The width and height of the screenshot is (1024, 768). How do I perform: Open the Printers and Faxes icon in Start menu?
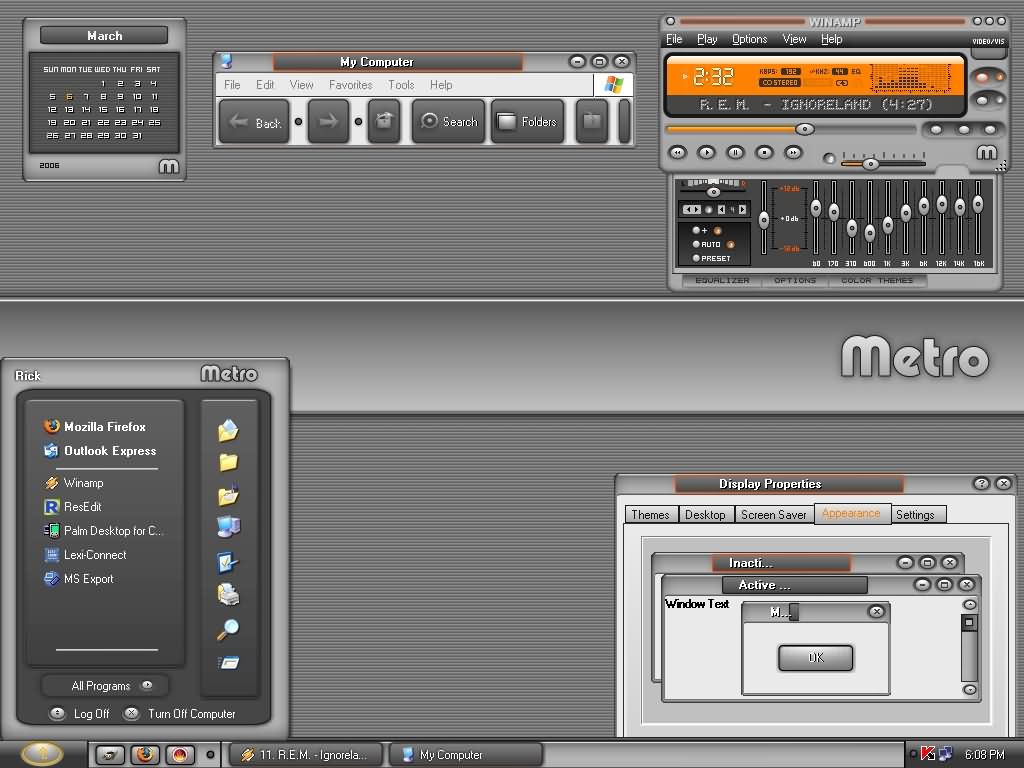pos(228,594)
